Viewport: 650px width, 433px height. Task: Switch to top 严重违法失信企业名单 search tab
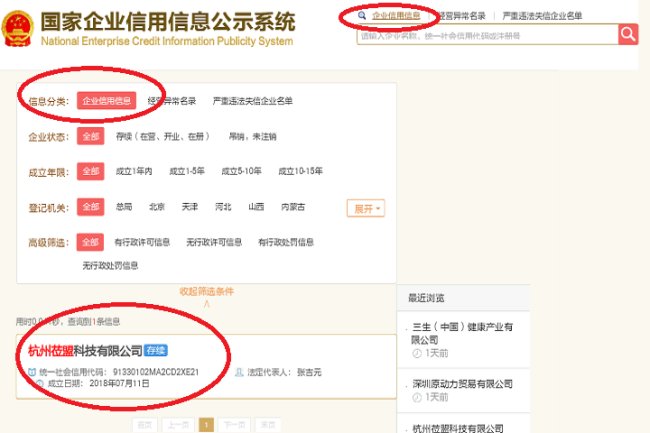[x=542, y=16]
